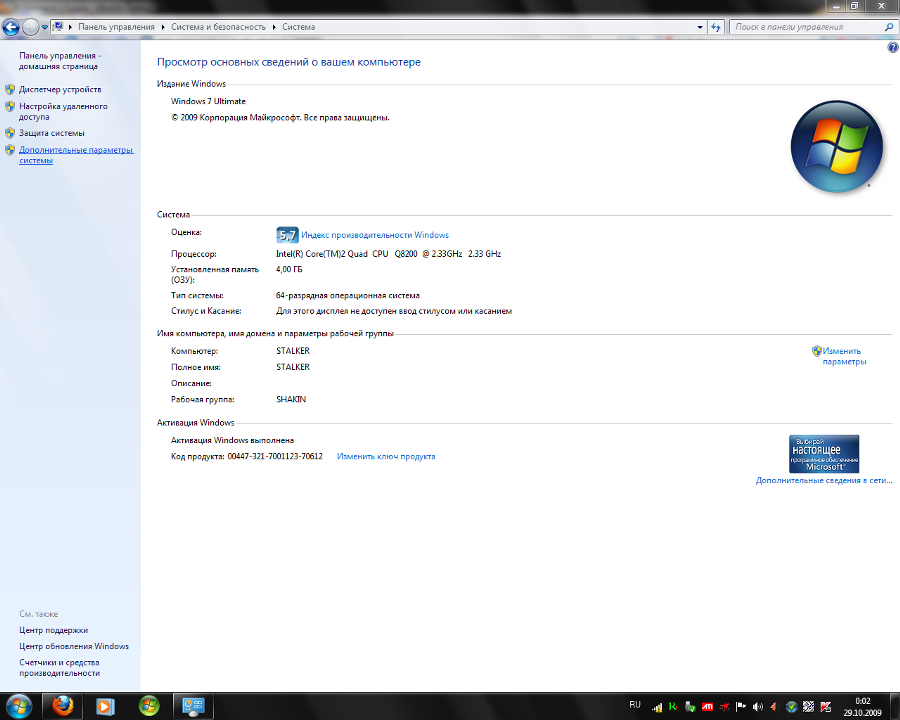
Task: Switch input language via RU indicator
Action: [x=635, y=704]
